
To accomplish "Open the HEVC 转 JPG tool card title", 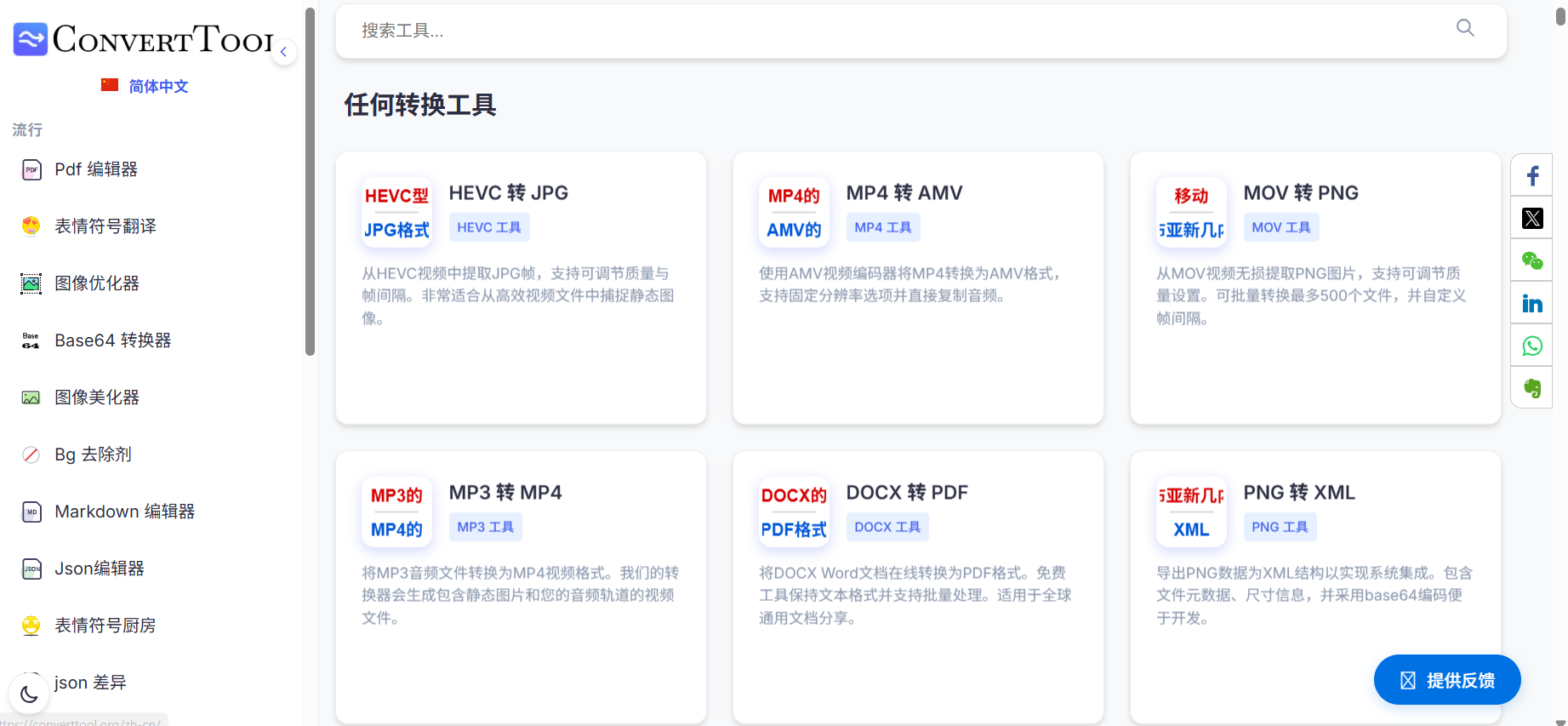I will point(509,193).
